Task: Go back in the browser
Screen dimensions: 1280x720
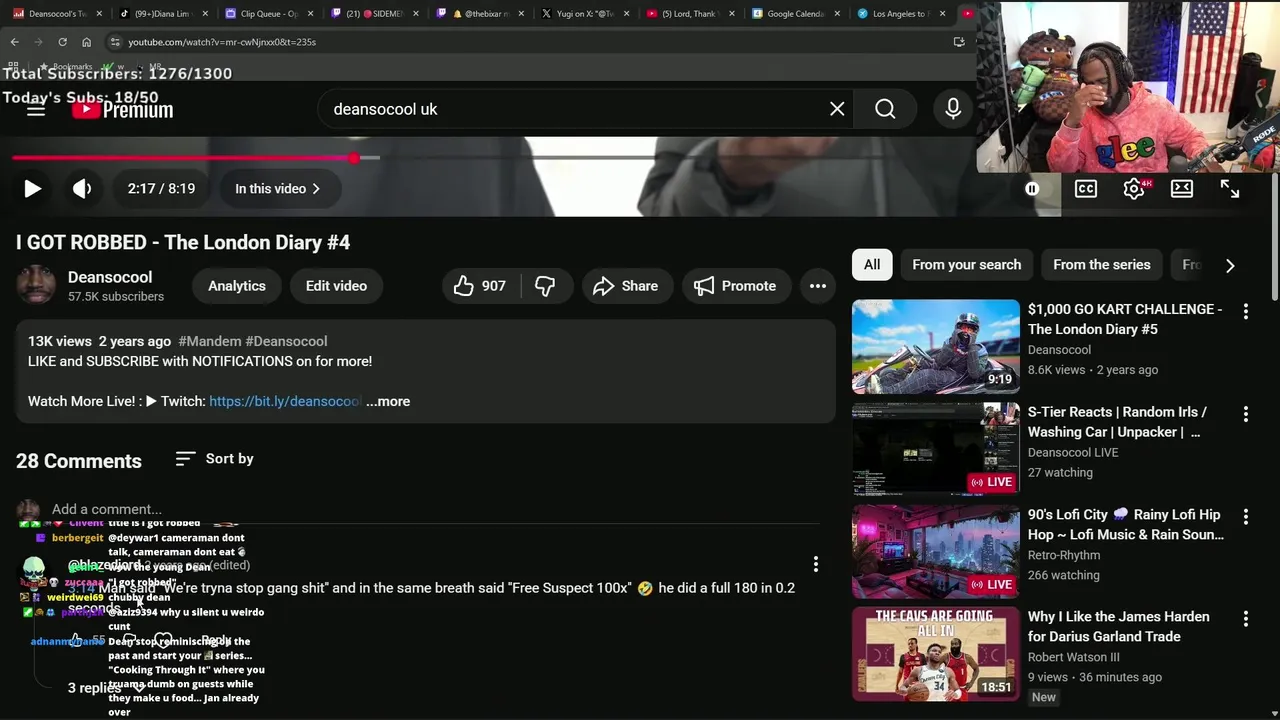Action: tap(14, 42)
